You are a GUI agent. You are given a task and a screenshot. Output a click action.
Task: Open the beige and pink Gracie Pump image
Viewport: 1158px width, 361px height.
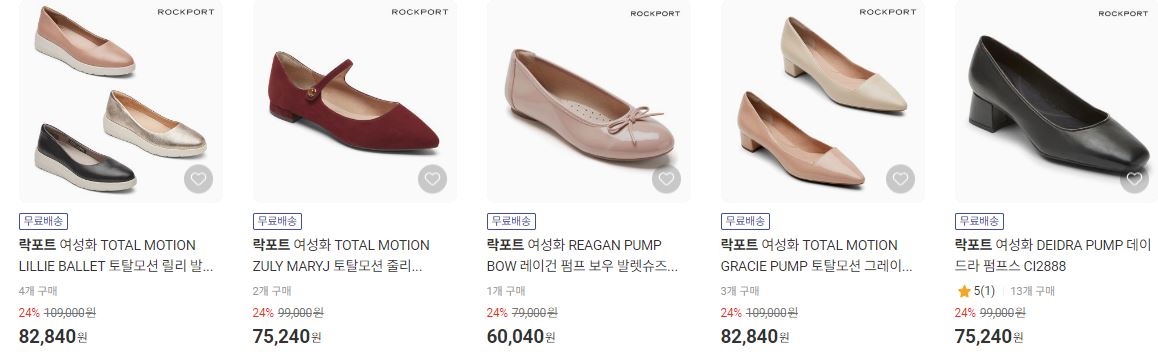click(823, 101)
